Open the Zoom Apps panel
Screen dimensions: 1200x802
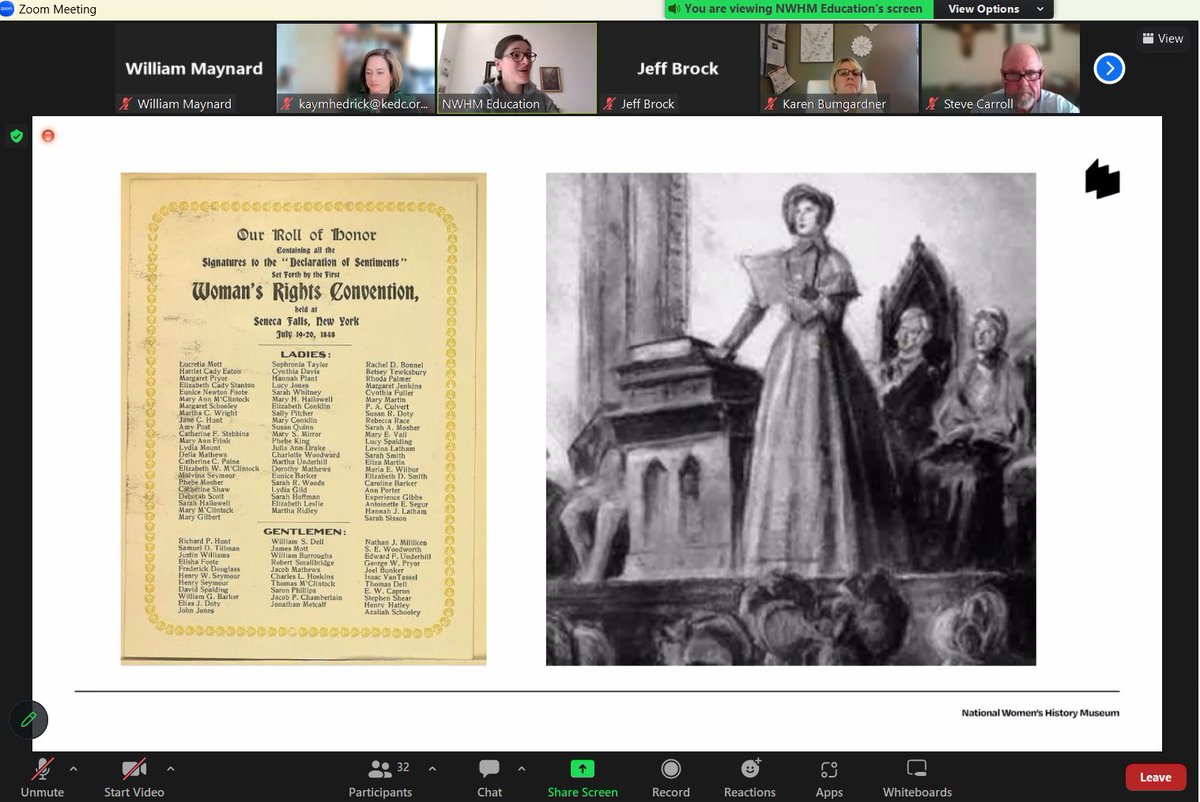[x=828, y=777]
